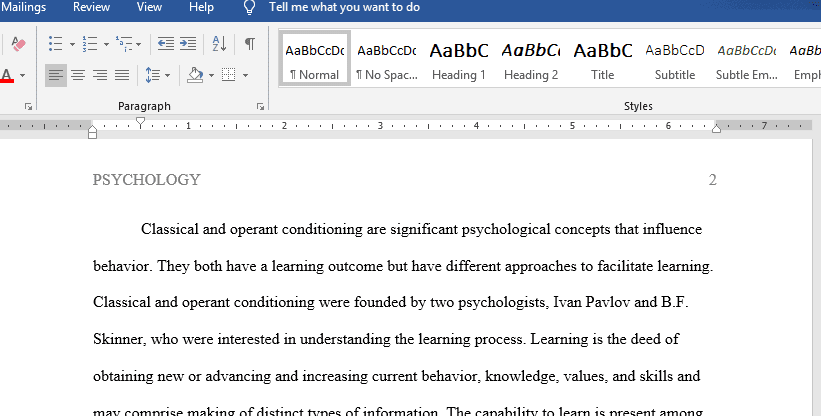The width and height of the screenshot is (821, 416).
Task: Click the word Skinner in the paragraph
Action: click(118, 339)
